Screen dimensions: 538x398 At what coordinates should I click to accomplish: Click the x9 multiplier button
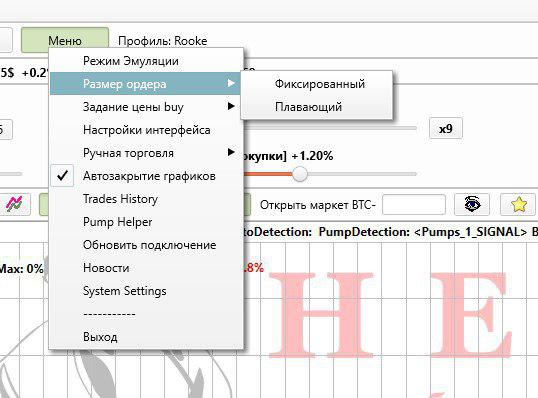446,129
